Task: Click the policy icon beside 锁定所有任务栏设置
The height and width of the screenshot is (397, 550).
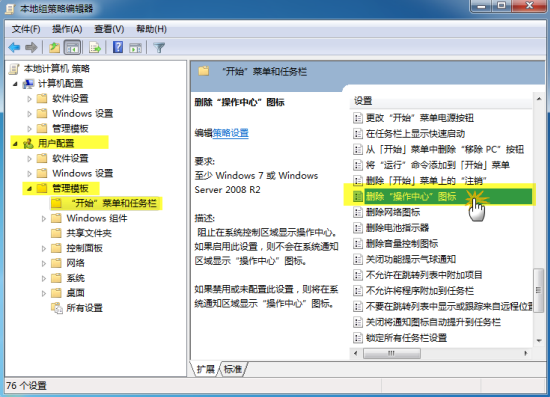Action: (357, 338)
